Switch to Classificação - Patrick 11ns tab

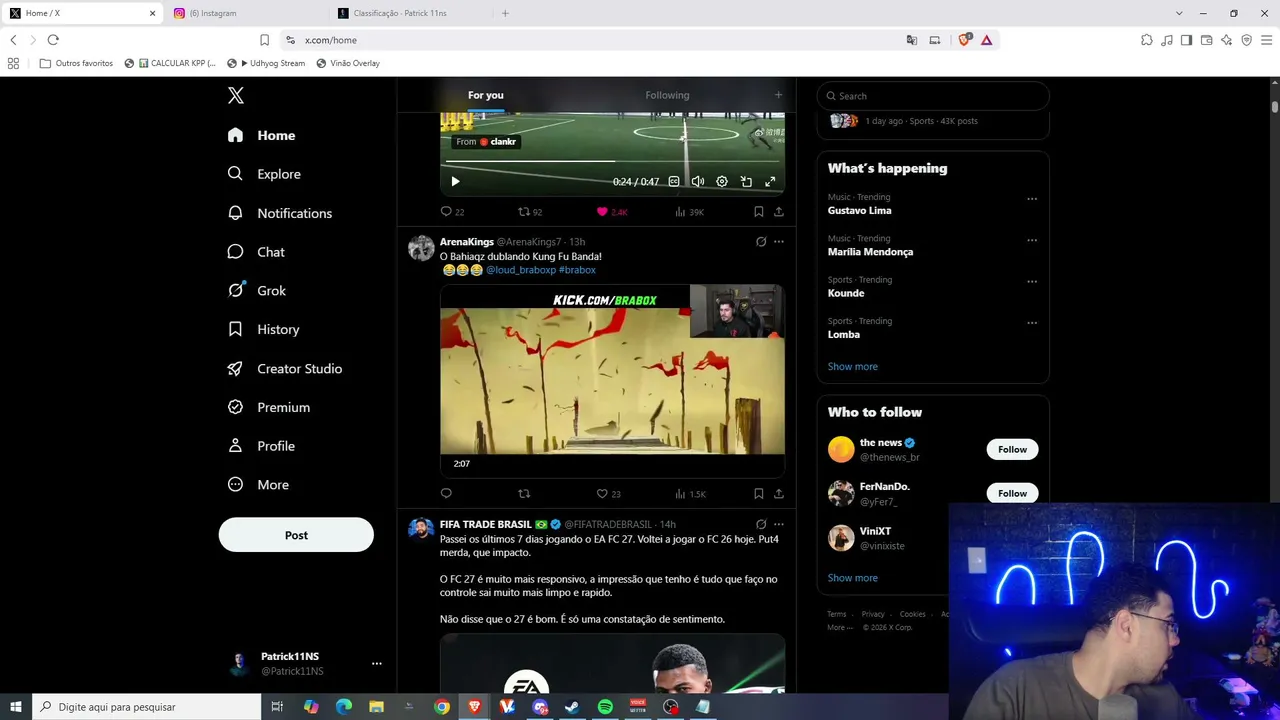tap(413, 13)
